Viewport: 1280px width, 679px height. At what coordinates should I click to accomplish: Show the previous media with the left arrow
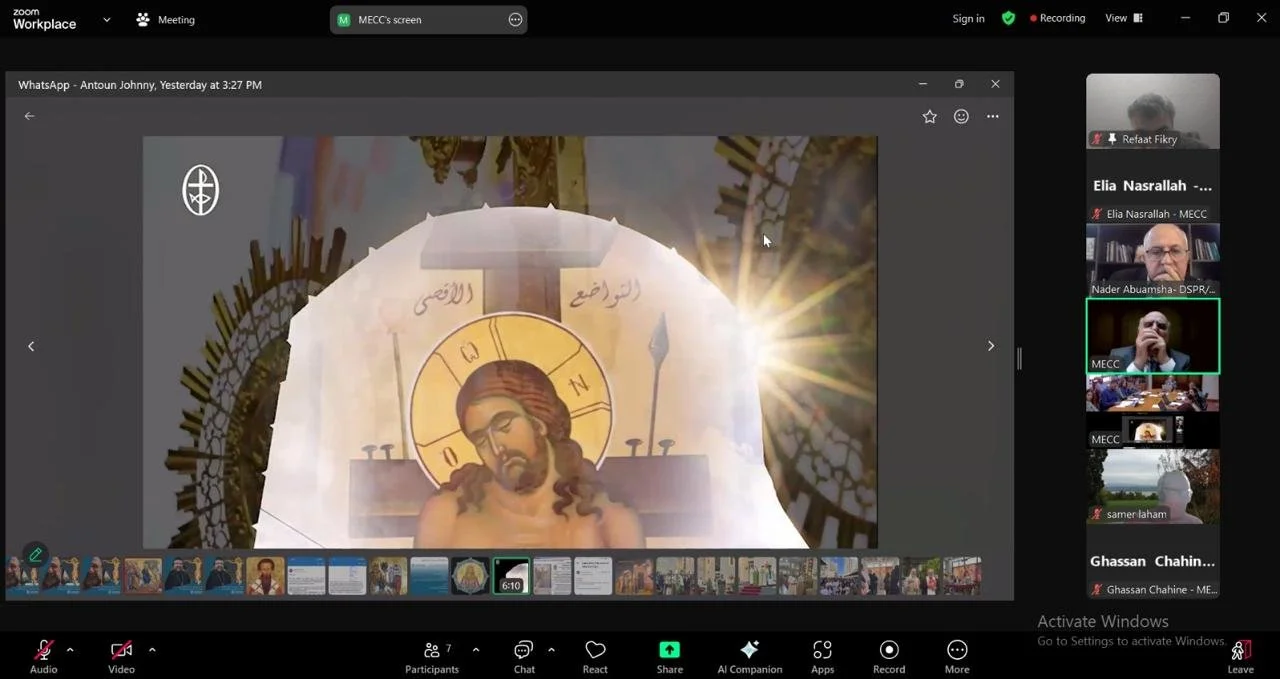click(31, 346)
